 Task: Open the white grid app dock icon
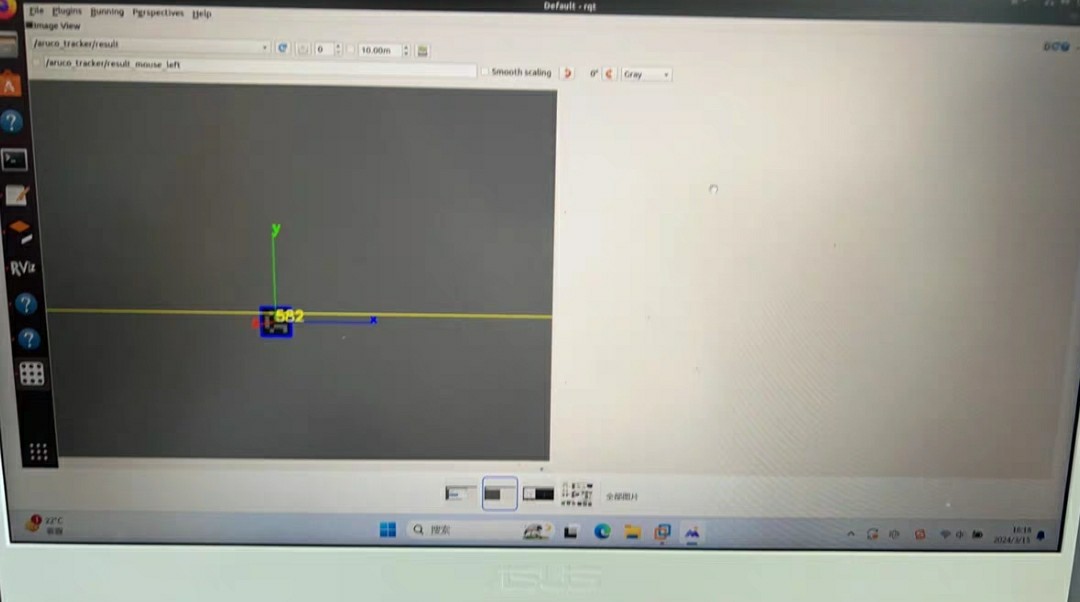coord(31,374)
